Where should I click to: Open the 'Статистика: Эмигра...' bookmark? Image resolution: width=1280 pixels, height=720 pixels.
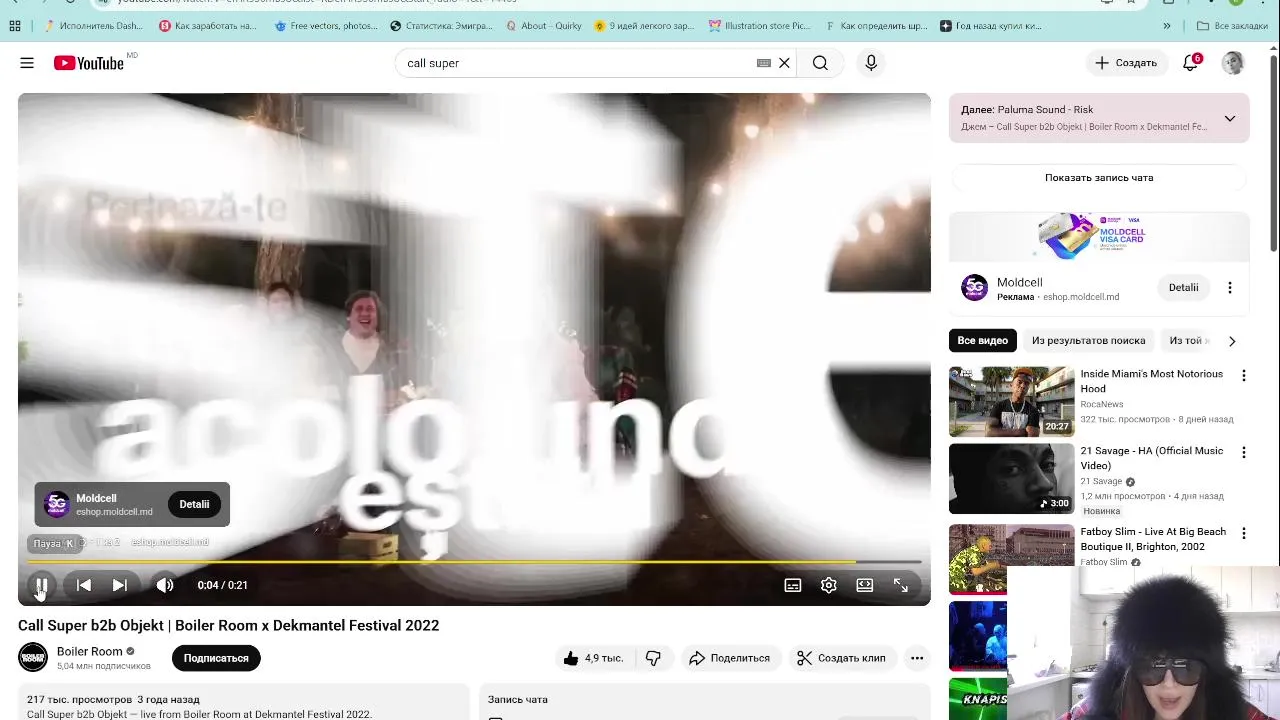(441, 26)
